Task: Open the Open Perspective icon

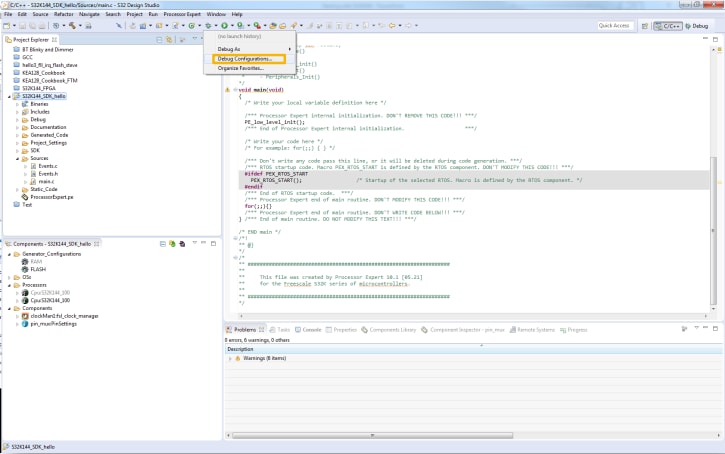Action: click(x=644, y=25)
